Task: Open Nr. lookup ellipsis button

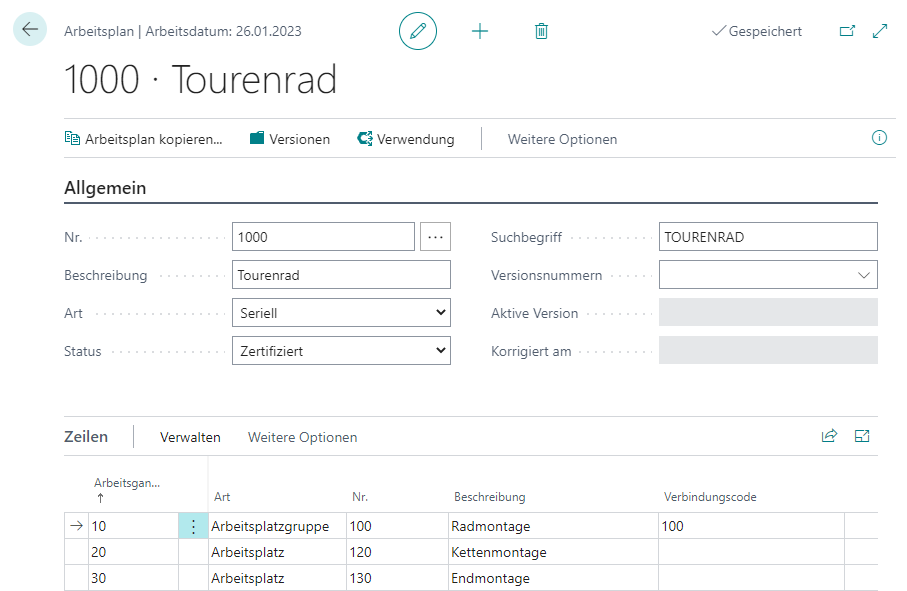Action: [435, 237]
